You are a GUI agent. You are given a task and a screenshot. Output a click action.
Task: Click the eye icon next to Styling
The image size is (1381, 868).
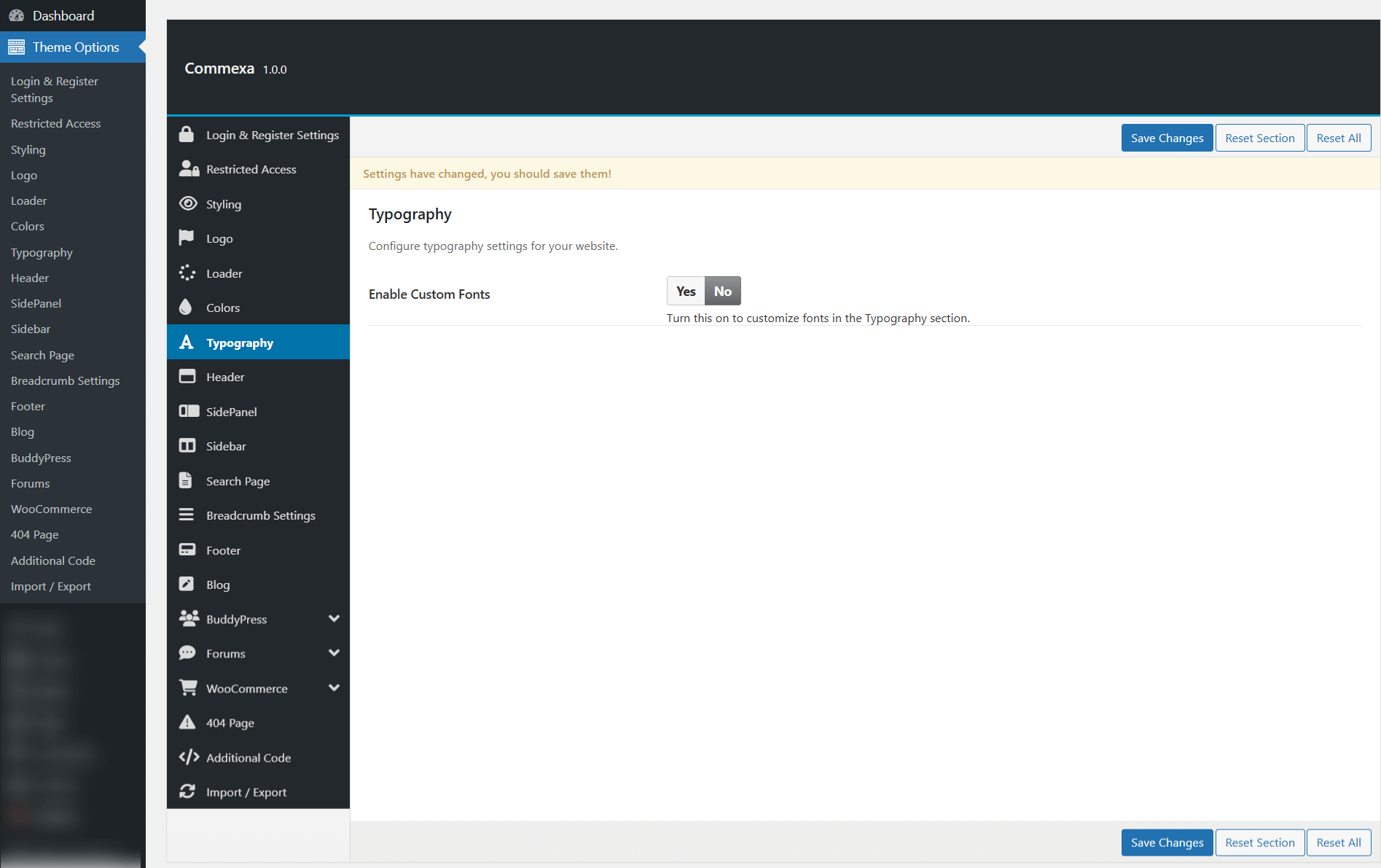tap(188, 203)
